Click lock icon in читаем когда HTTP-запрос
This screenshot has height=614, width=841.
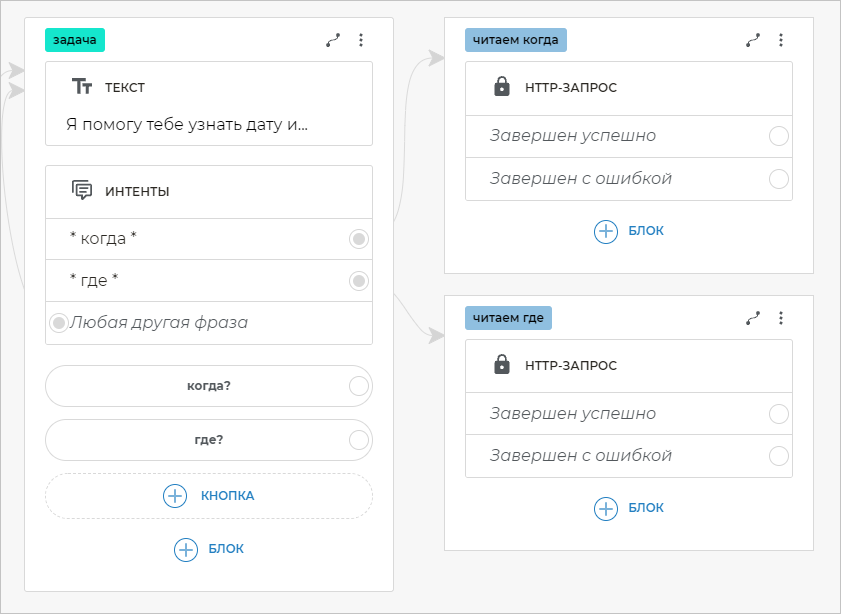(502, 87)
